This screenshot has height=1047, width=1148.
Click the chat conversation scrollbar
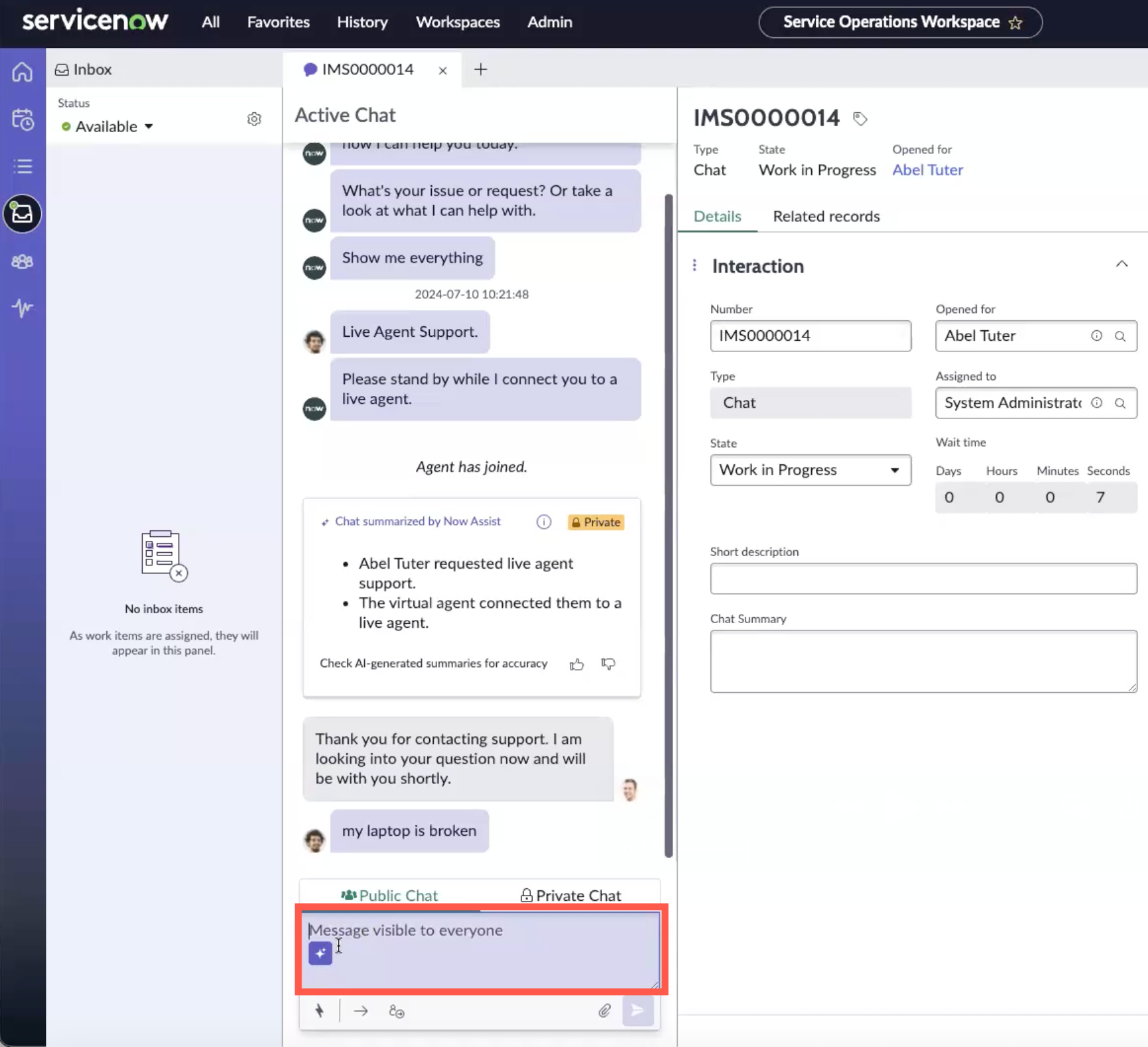(x=668, y=525)
